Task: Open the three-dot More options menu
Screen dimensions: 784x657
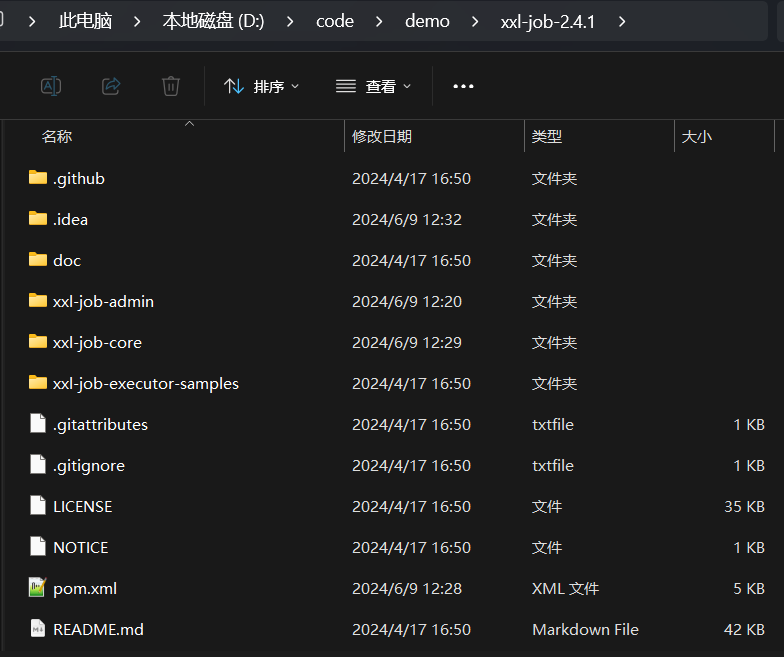Action: [x=463, y=87]
